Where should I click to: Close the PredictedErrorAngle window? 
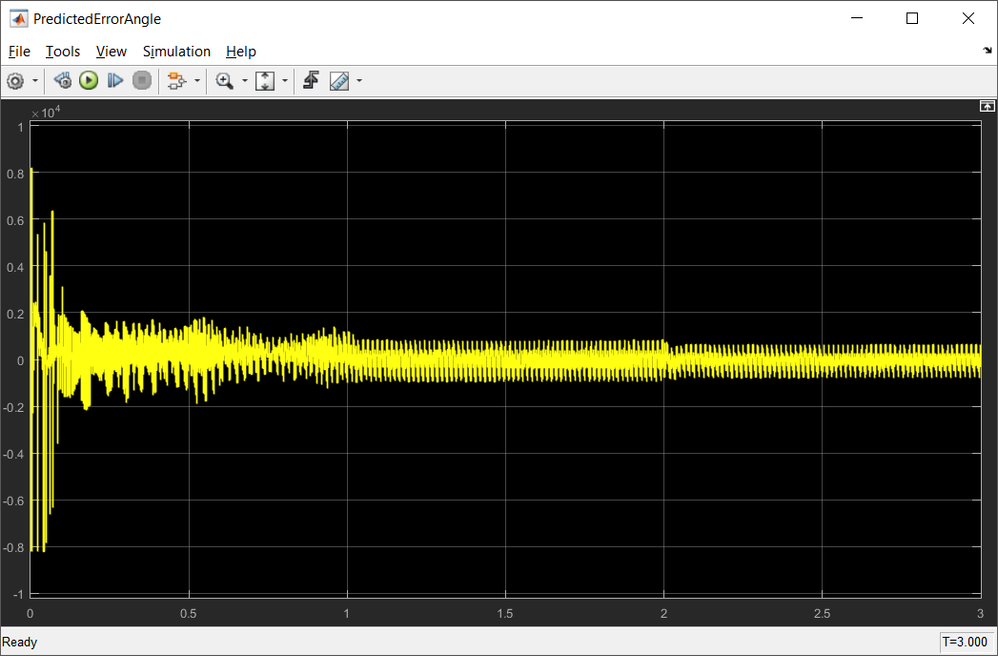tap(968, 18)
